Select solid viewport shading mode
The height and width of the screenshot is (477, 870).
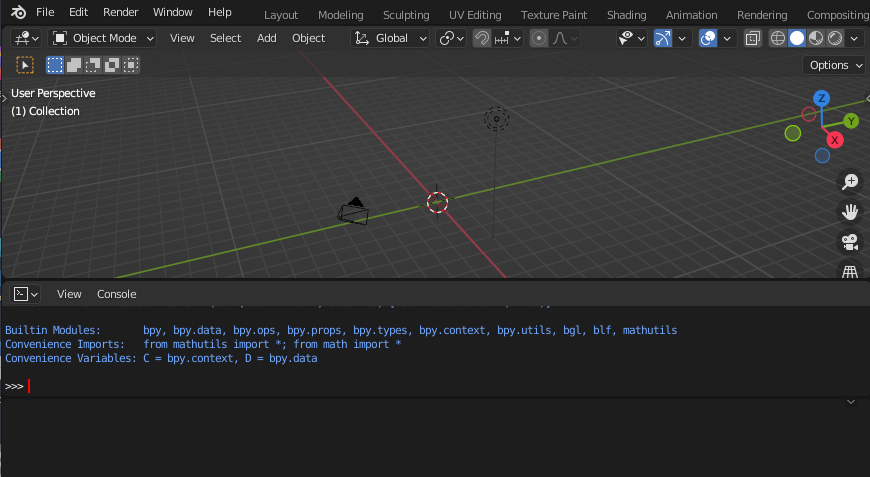pos(797,38)
